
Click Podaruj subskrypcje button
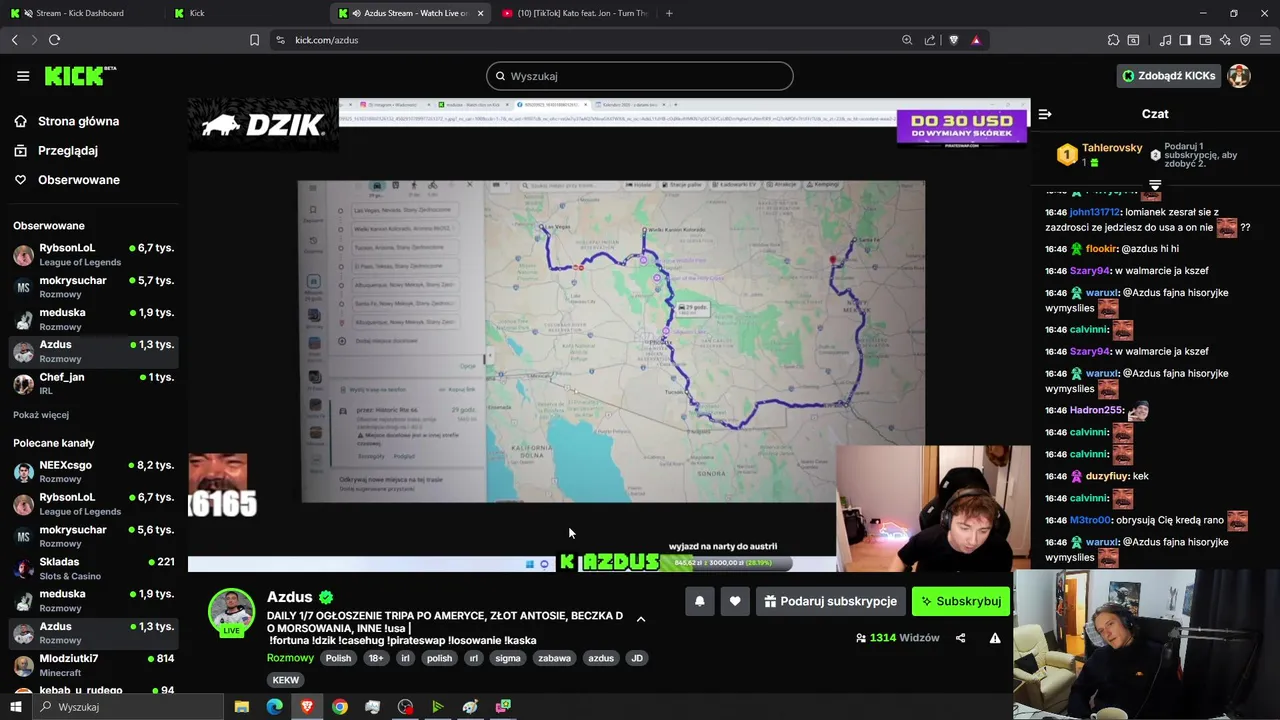831,601
